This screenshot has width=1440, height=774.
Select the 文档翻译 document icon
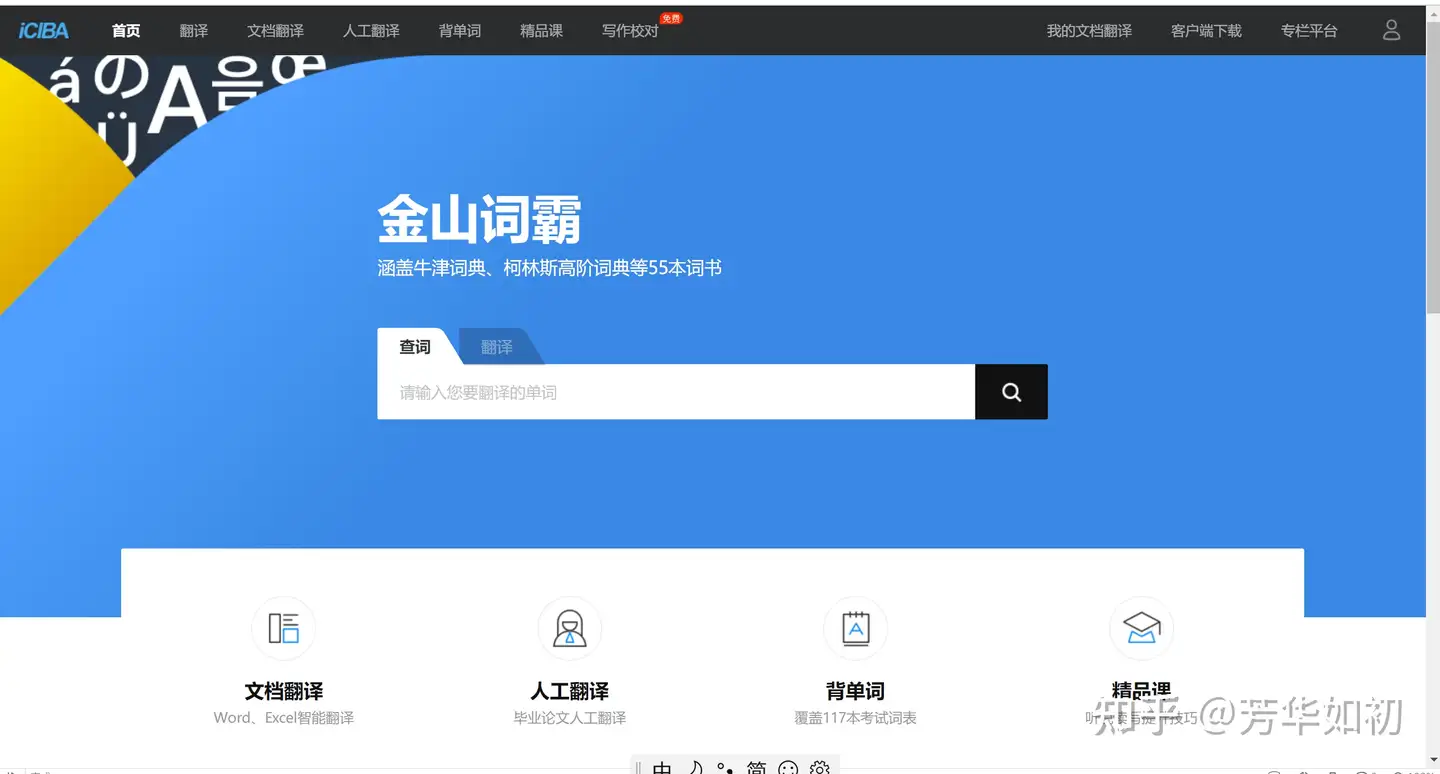pos(283,628)
